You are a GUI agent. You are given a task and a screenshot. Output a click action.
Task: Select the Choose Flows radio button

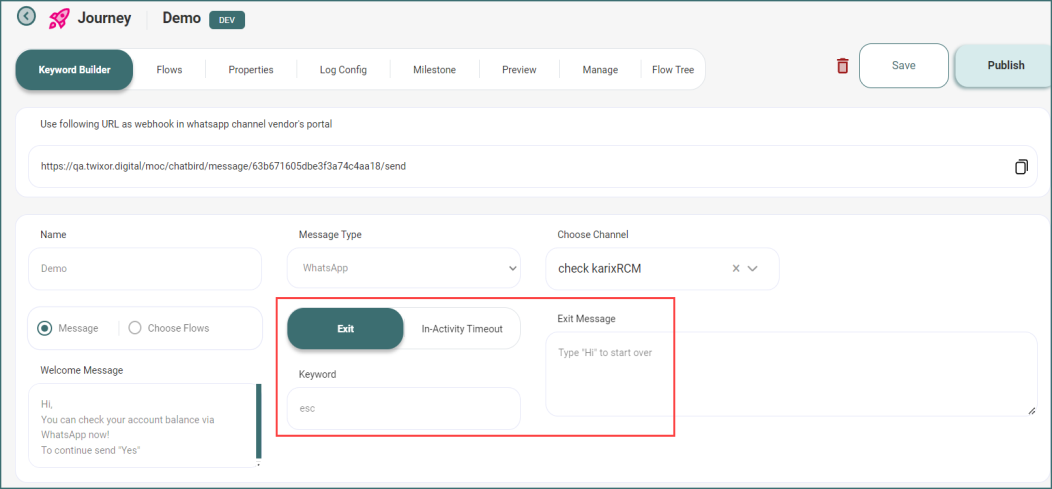[x=135, y=328]
